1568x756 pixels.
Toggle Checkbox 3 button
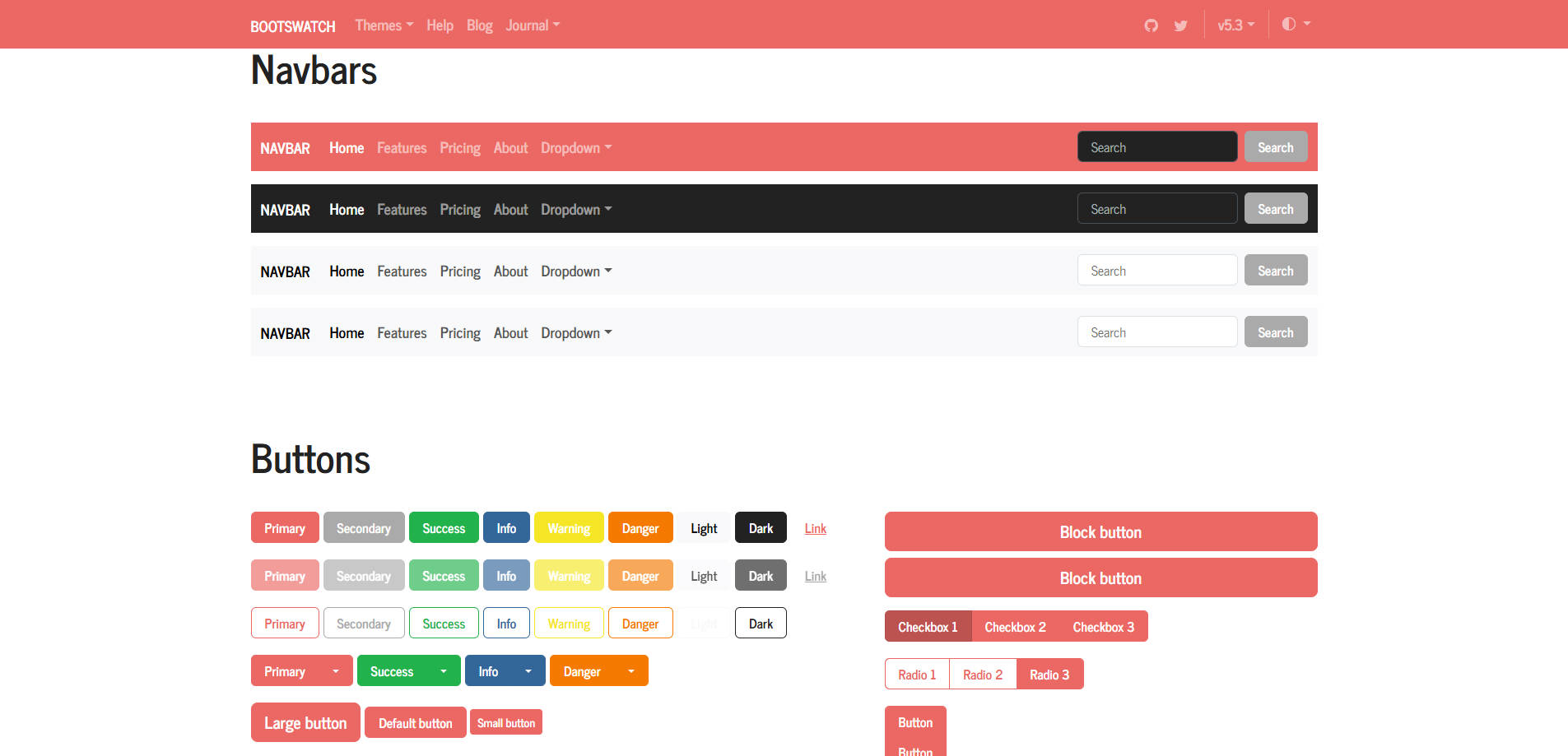coord(1103,627)
